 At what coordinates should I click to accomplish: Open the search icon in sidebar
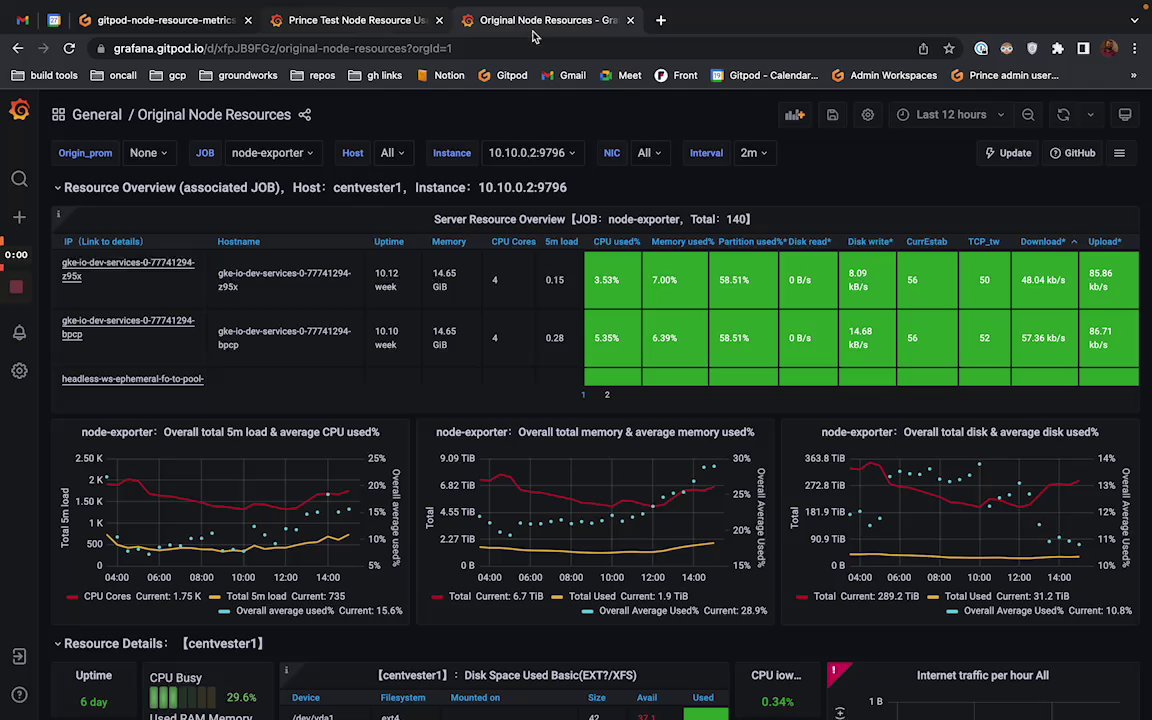point(20,179)
